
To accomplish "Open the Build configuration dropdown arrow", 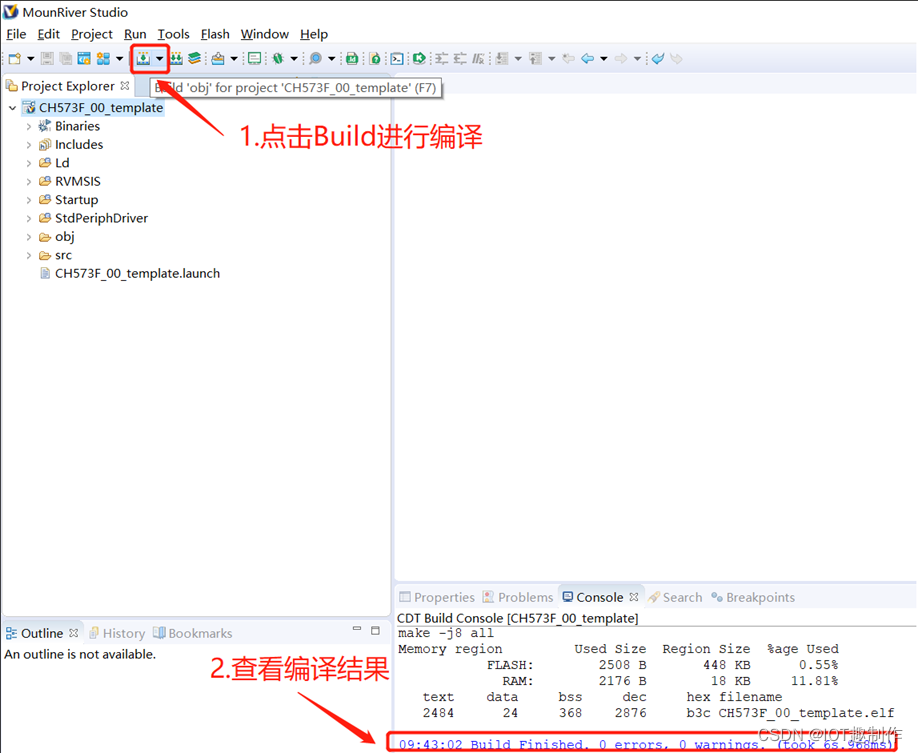I will (x=159, y=59).
